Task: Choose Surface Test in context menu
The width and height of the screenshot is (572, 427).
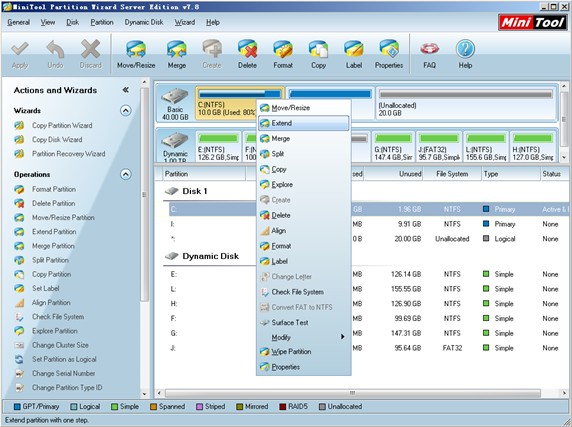Action: 304,323
